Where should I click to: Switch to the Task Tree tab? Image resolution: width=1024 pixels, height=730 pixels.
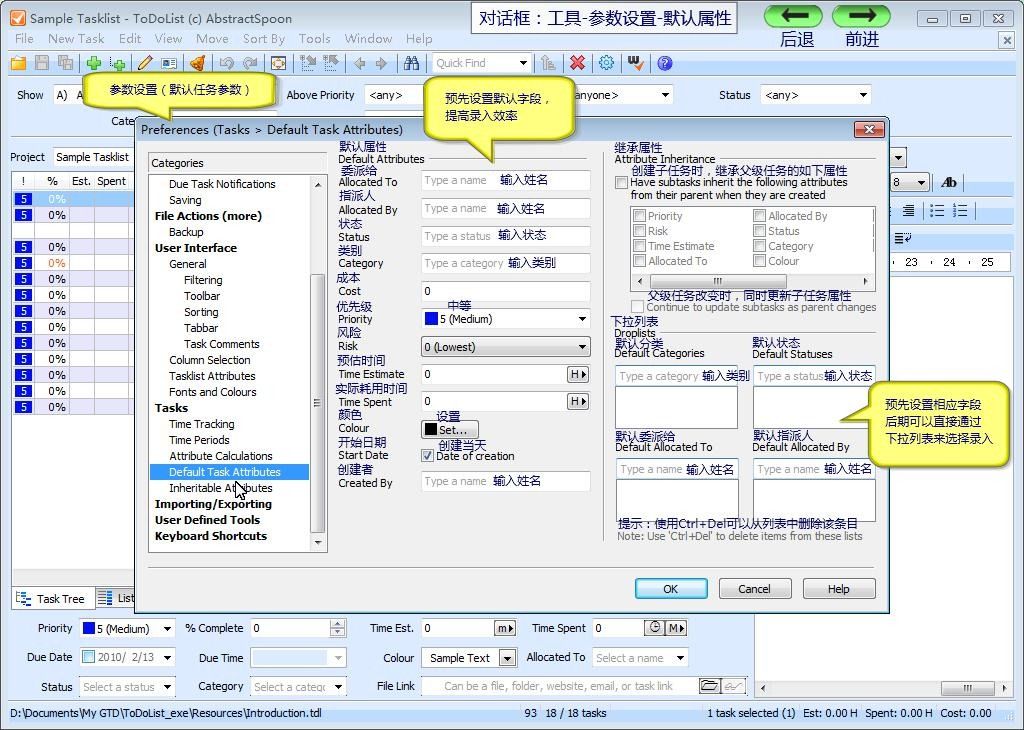(52, 599)
